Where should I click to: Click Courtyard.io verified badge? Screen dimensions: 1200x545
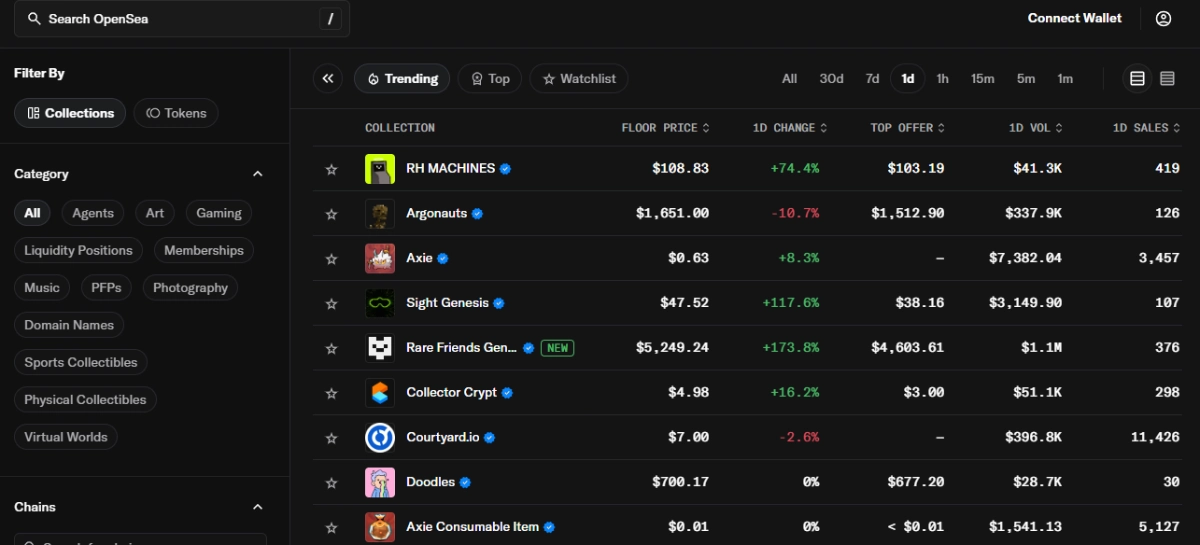[x=490, y=438]
